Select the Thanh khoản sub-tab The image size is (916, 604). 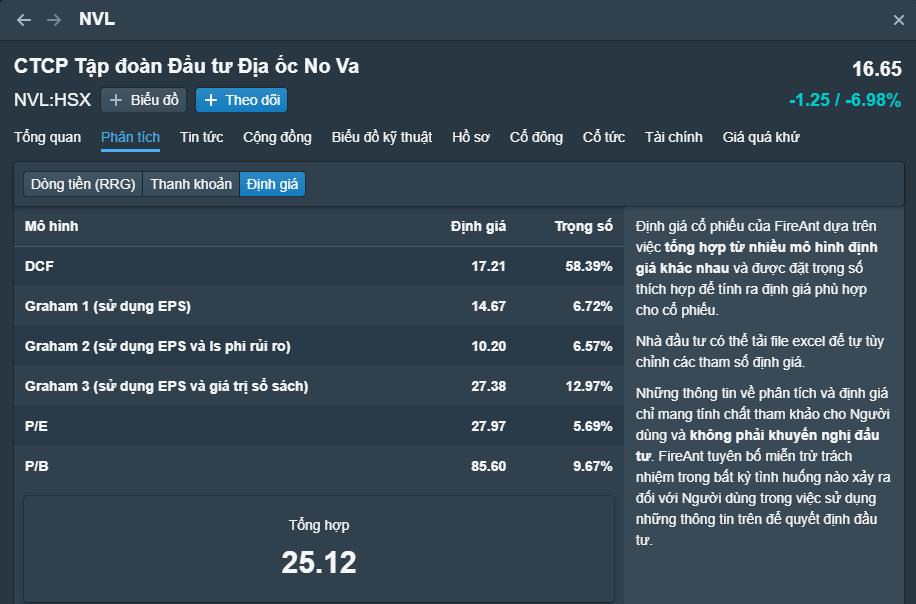191,184
